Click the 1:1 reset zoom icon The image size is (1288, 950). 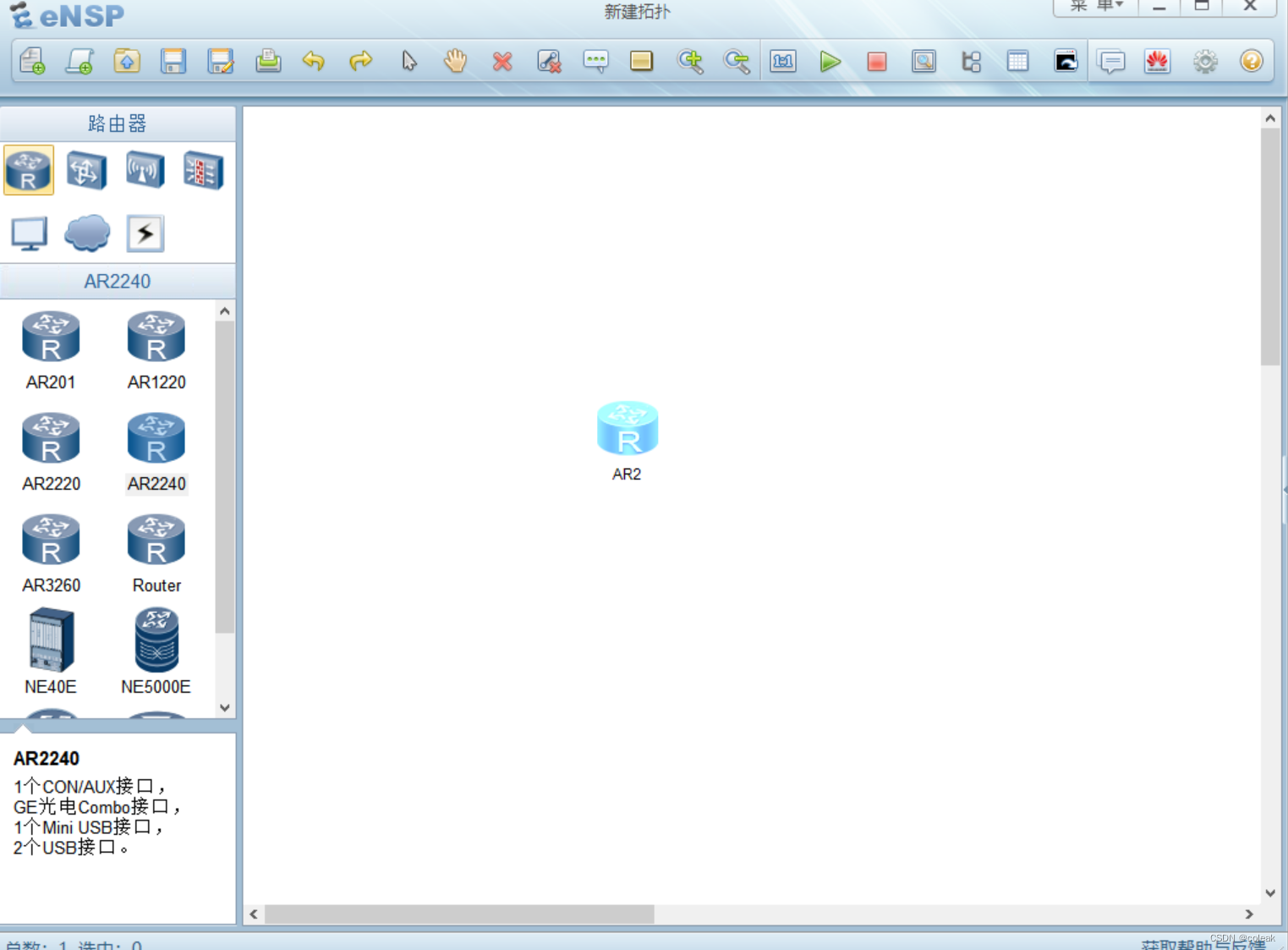pyautogui.click(x=783, y=61)
